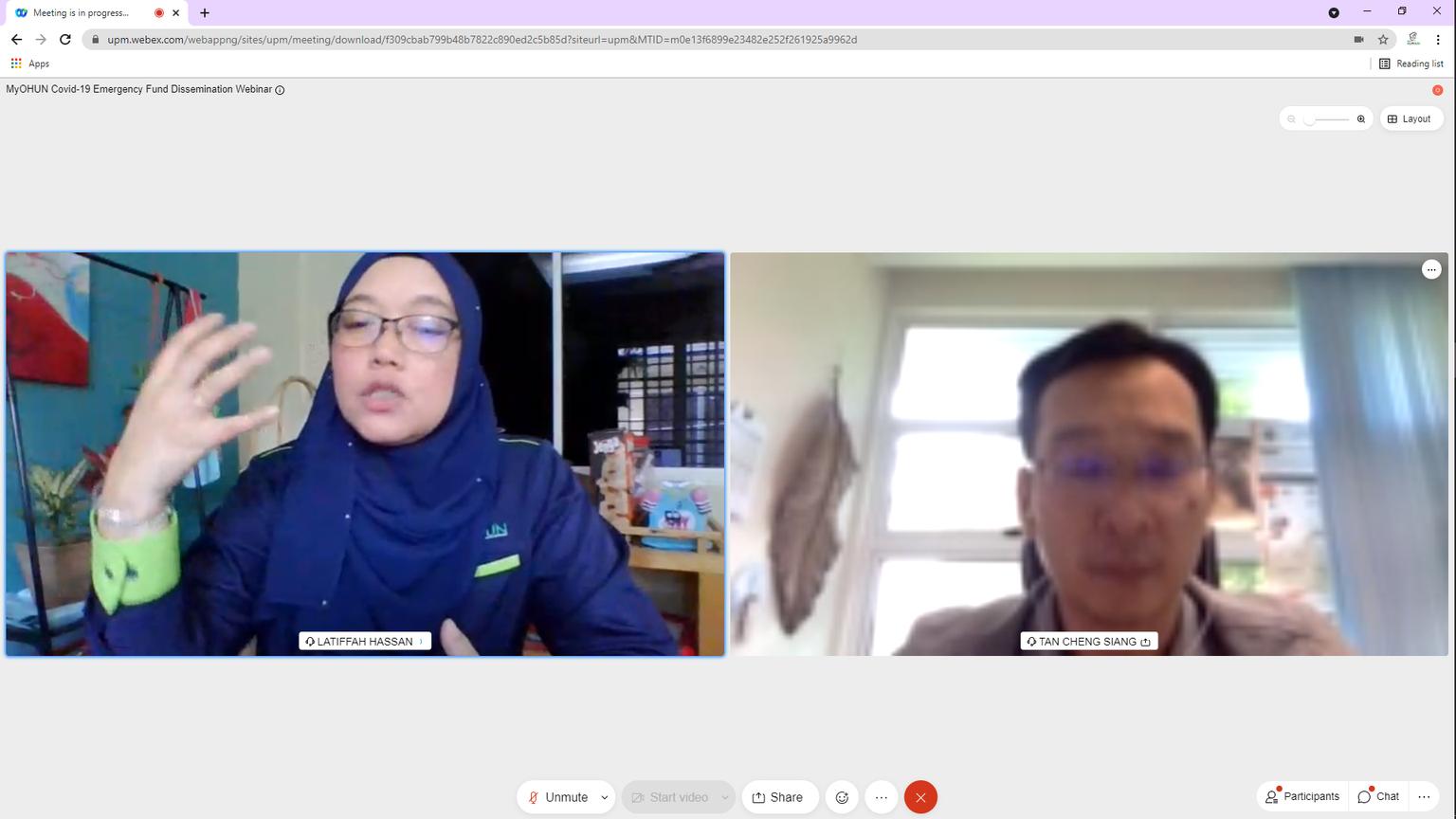Screen dimensions: 1456x819
Task: Open Chrome three-dot menu
Action: 1438,39
